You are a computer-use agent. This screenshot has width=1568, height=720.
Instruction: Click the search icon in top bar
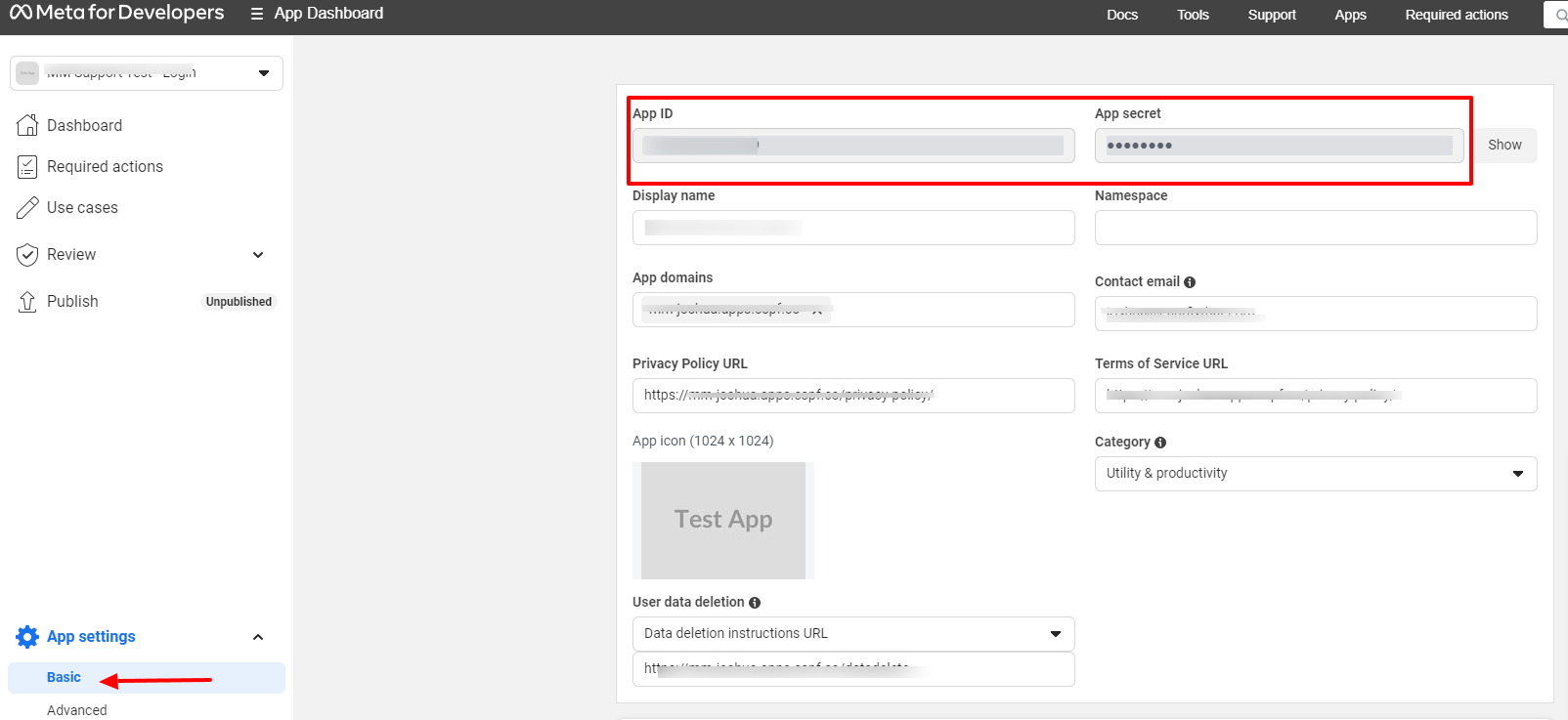click(1561, 15)
